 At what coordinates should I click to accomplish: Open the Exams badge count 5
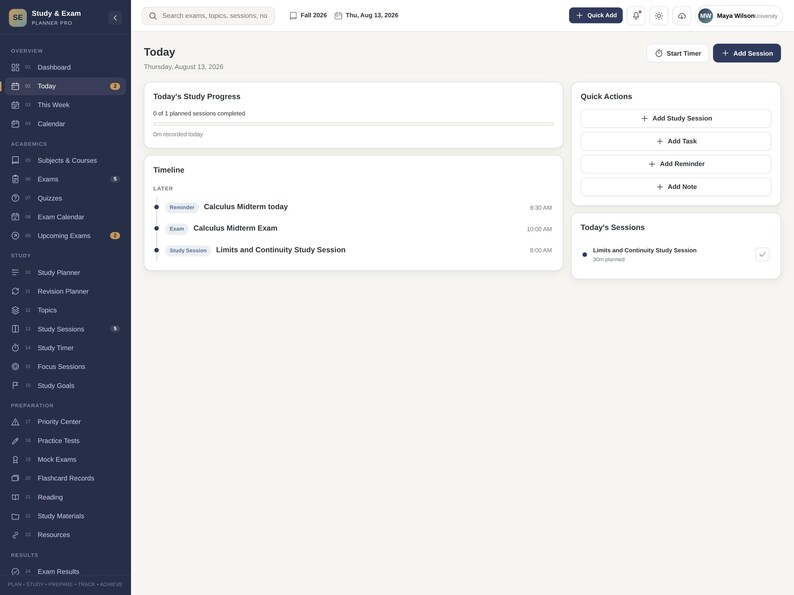coord(115,179)
